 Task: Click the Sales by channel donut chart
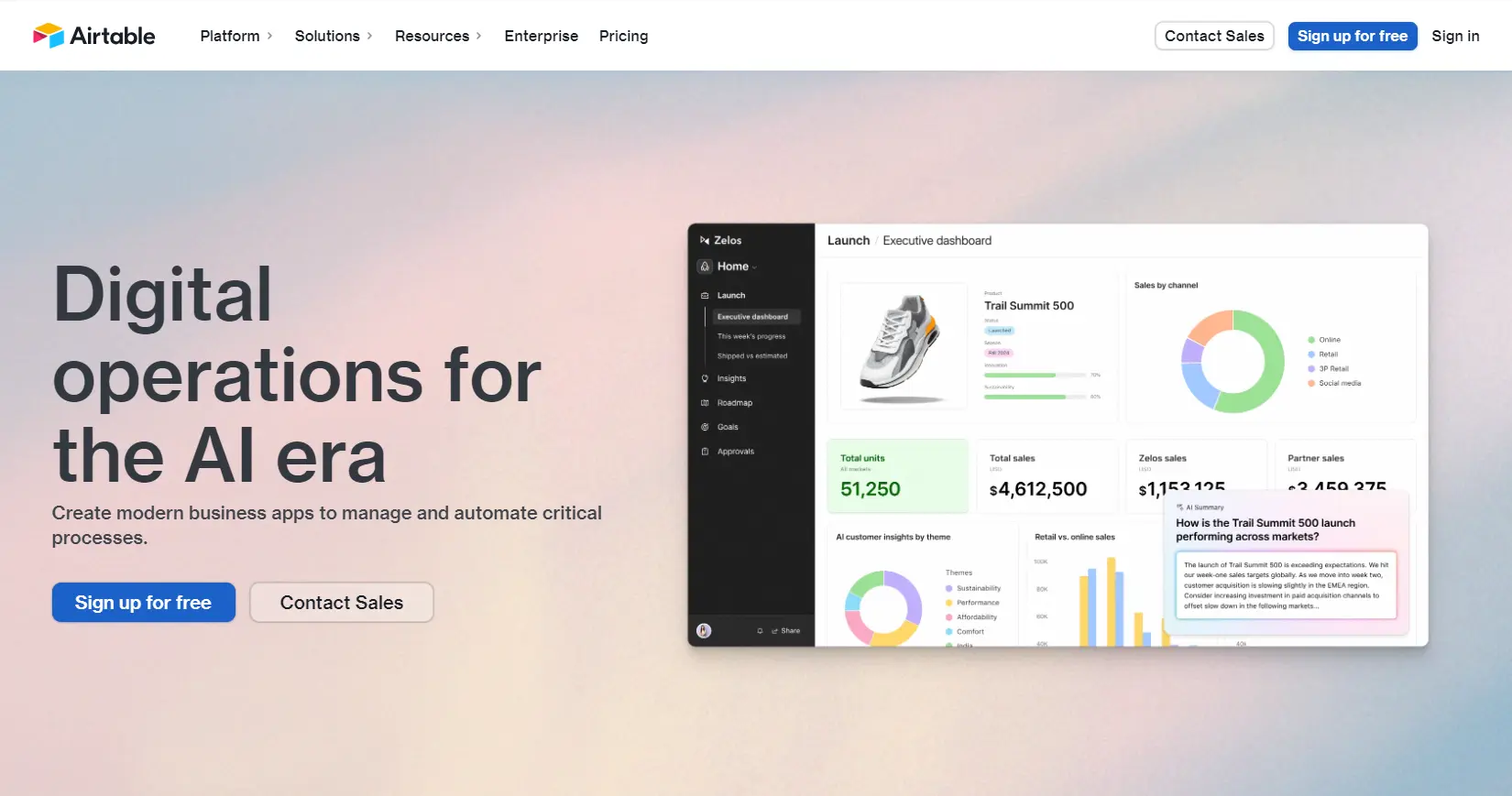1233,361
